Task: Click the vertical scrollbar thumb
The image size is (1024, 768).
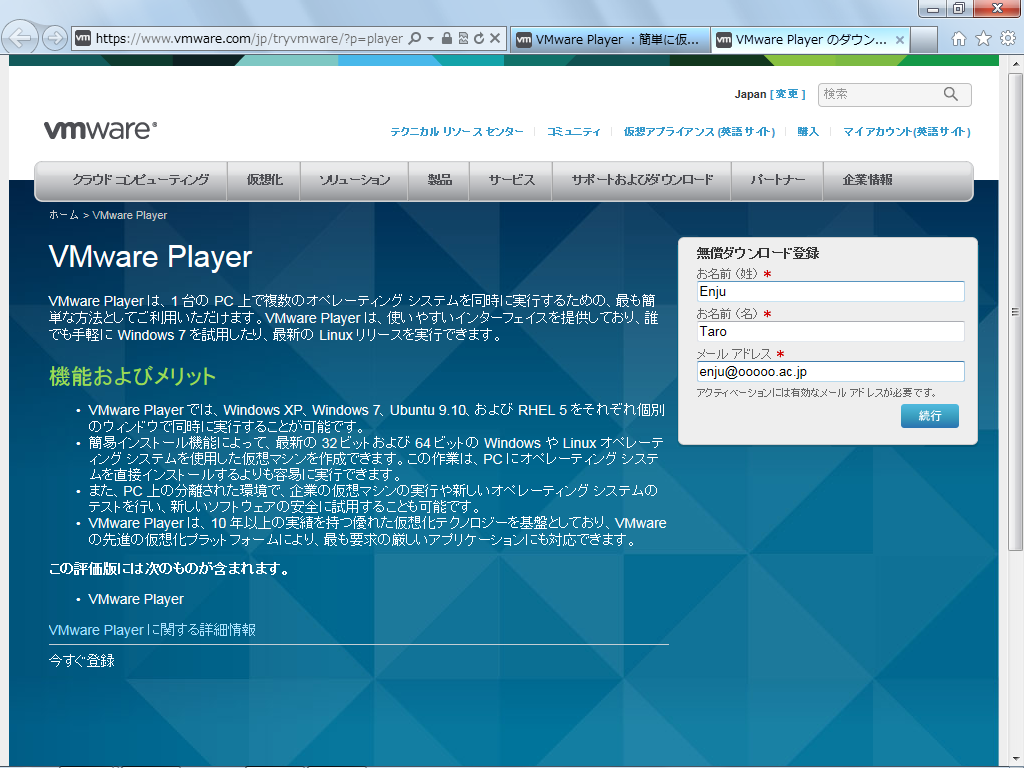Action: click(1015, 312)
